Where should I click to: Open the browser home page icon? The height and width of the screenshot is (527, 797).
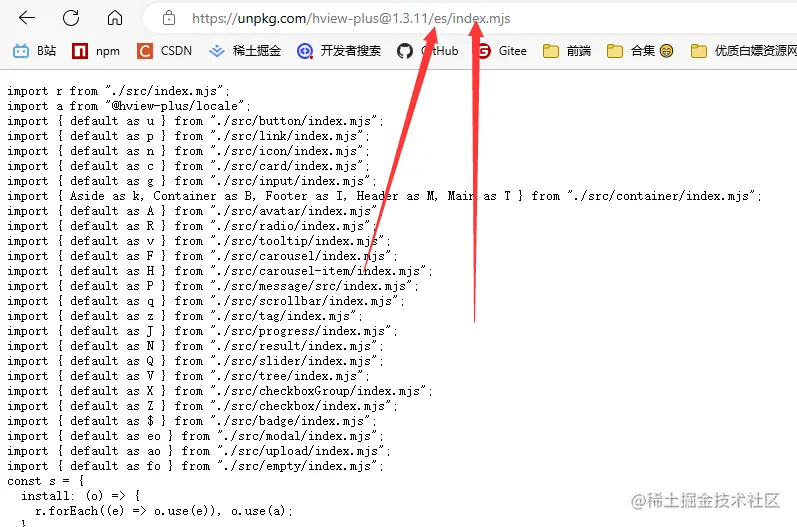pos(115,18)
